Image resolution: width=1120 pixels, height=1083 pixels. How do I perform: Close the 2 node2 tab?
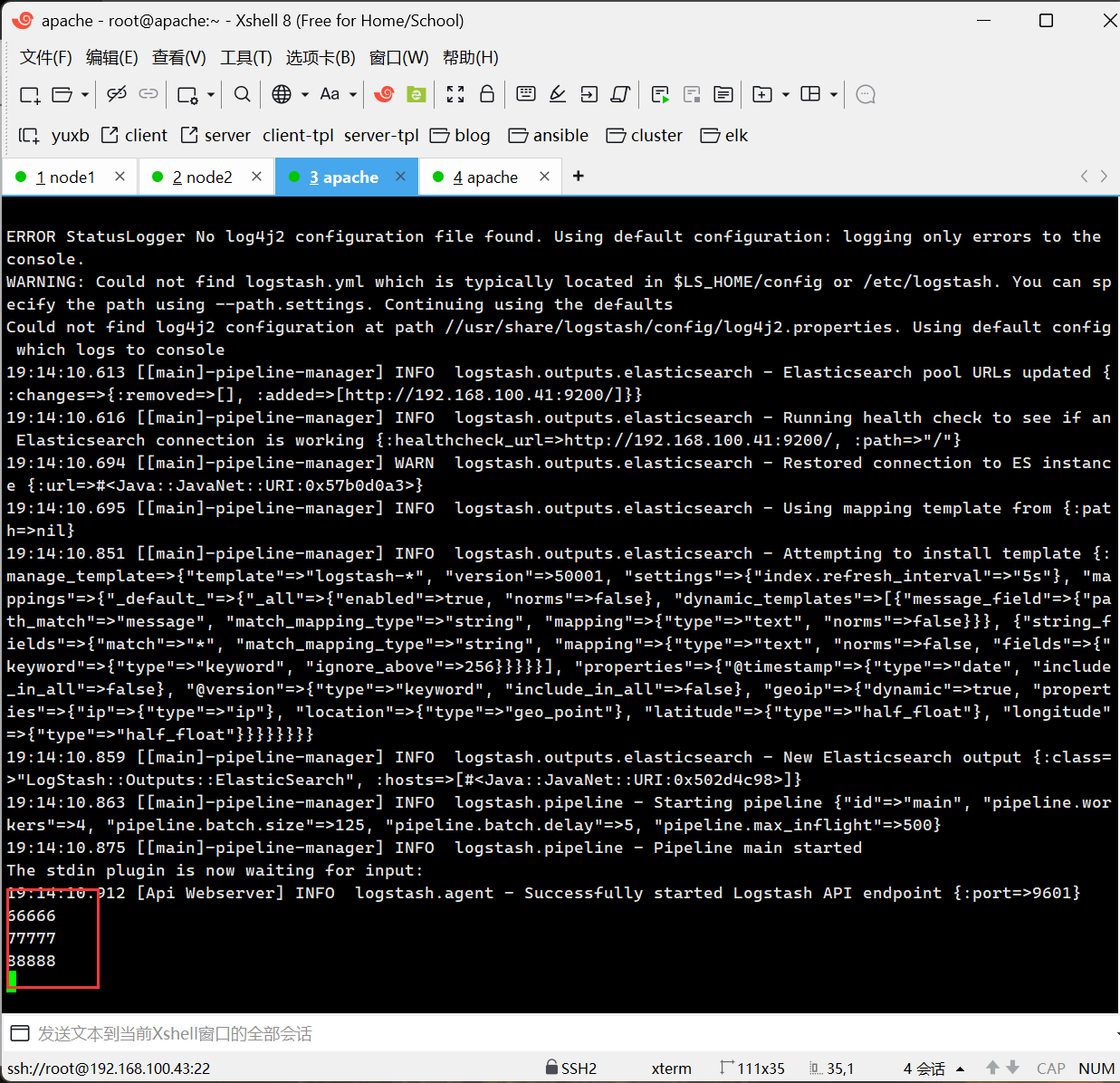click(257, 177)
